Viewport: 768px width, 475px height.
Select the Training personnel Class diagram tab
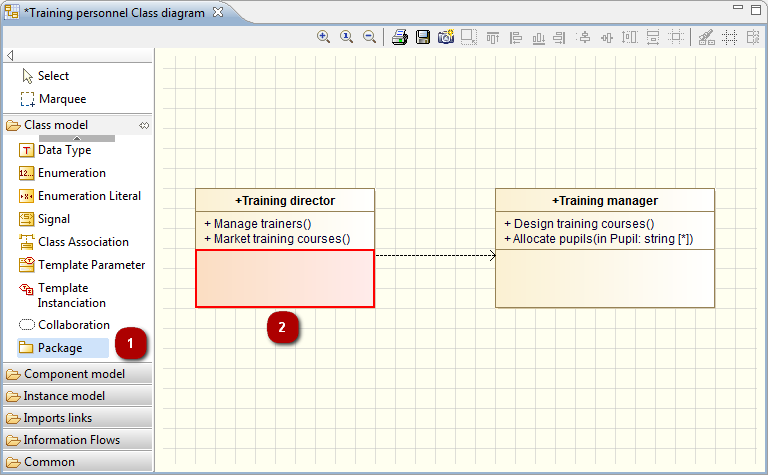[114, 13]
